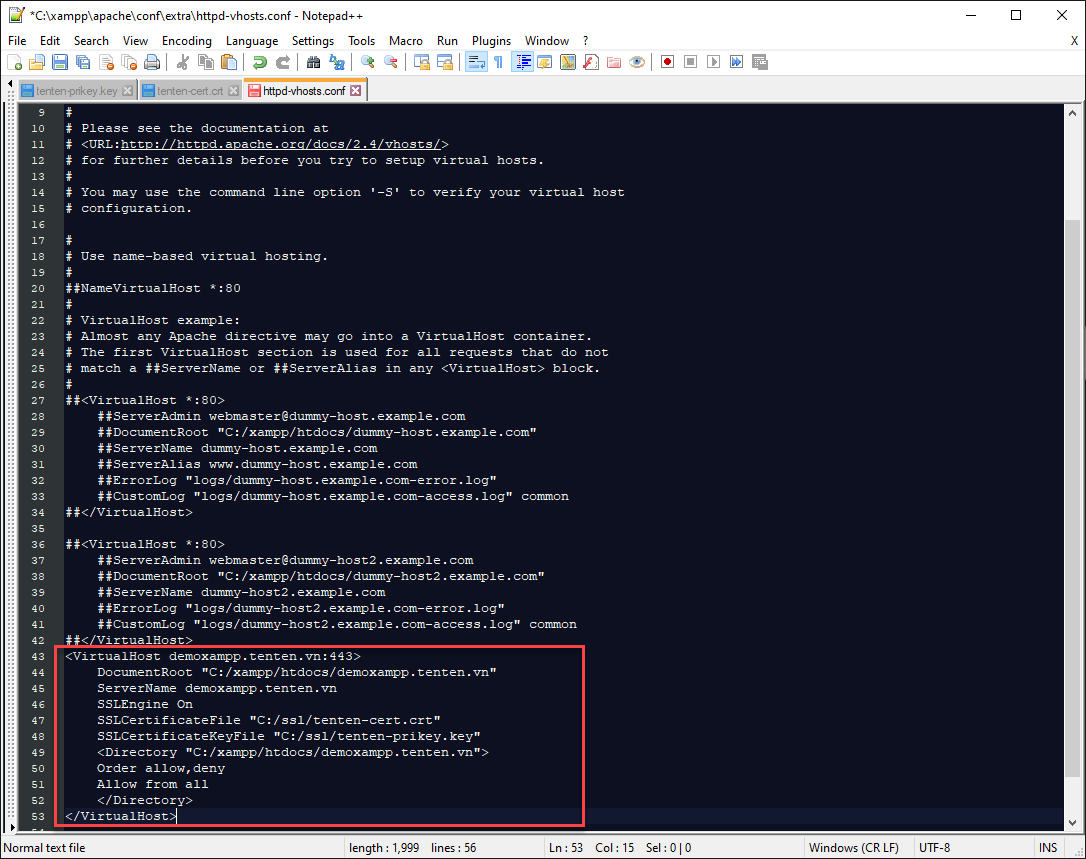Open the Macro menu
The height and width of the screenshot is (859, 1086).
point(406,41)
